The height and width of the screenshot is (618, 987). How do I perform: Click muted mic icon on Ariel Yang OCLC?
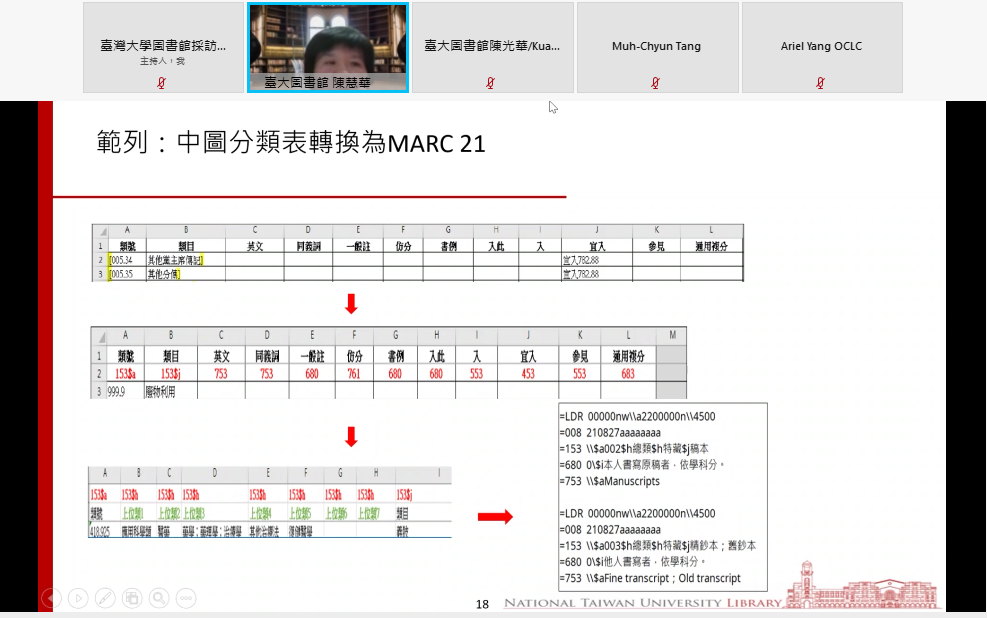click(820, 83)
